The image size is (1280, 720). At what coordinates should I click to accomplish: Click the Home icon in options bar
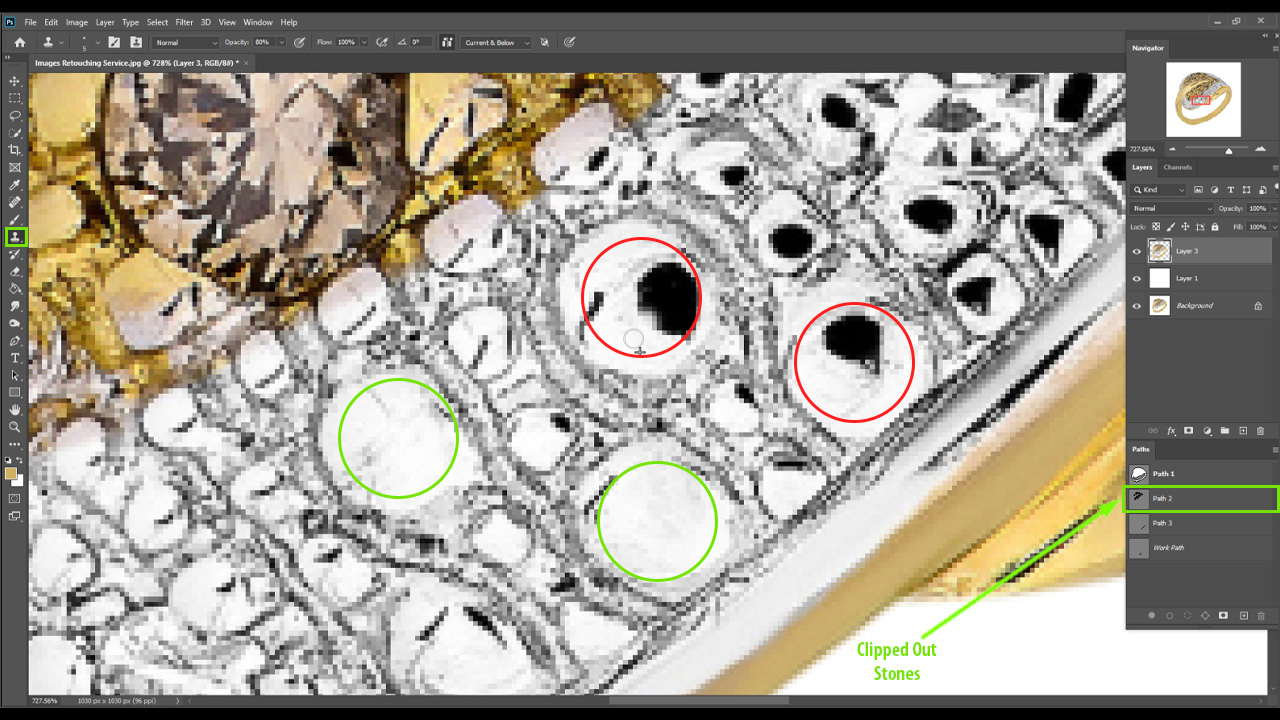[x=19, y=43]
